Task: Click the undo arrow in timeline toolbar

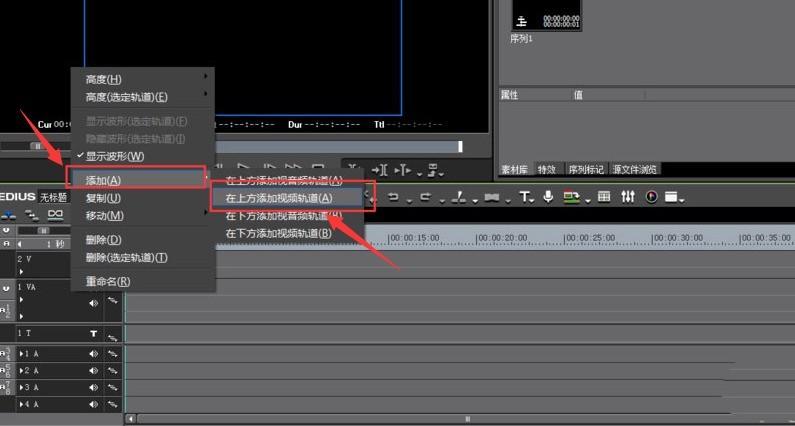Action: tap(393, 197)
